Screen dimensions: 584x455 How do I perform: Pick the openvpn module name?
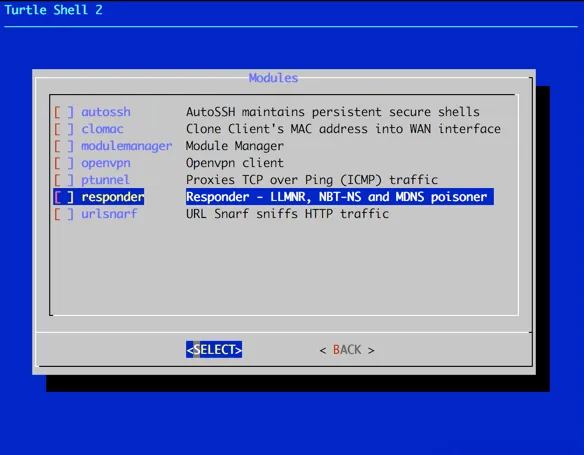click(x=106, y=163)
